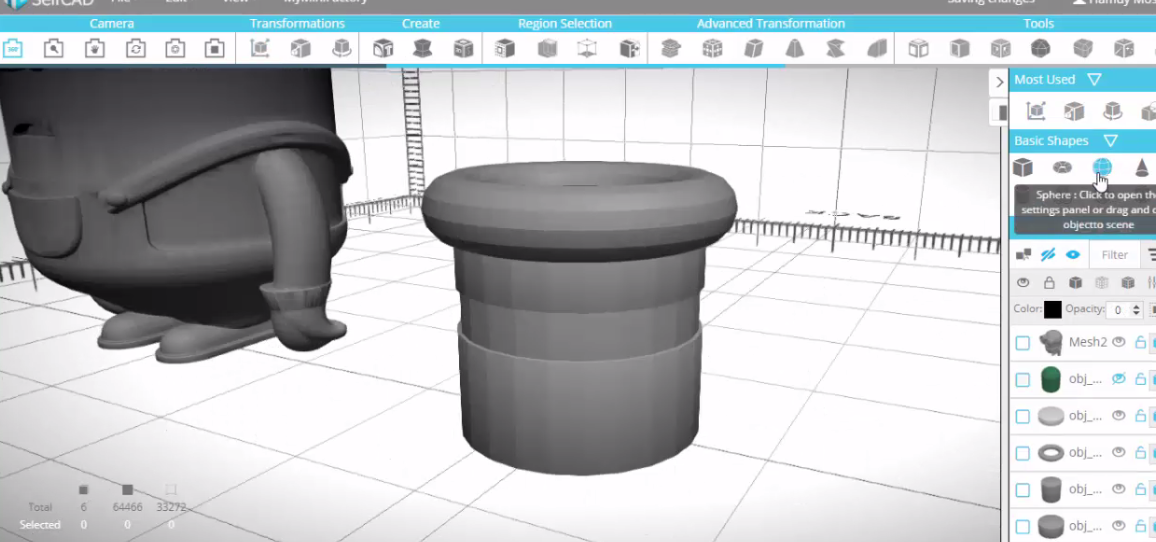Click the 33272 total count value

pos(170,507)
